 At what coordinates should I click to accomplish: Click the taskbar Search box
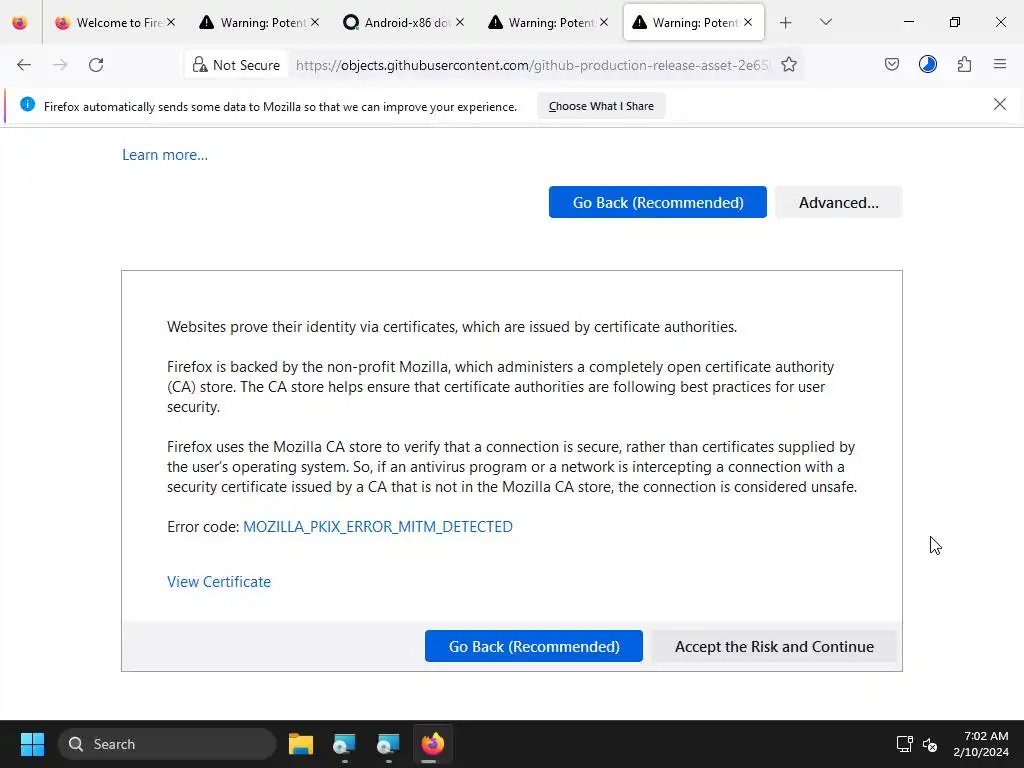[167, 744]
